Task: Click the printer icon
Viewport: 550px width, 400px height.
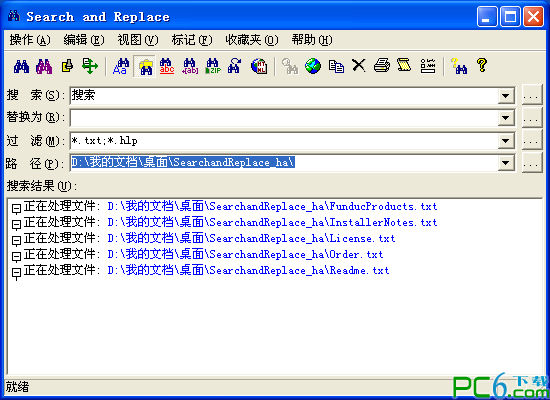Action: pos(382,66)
